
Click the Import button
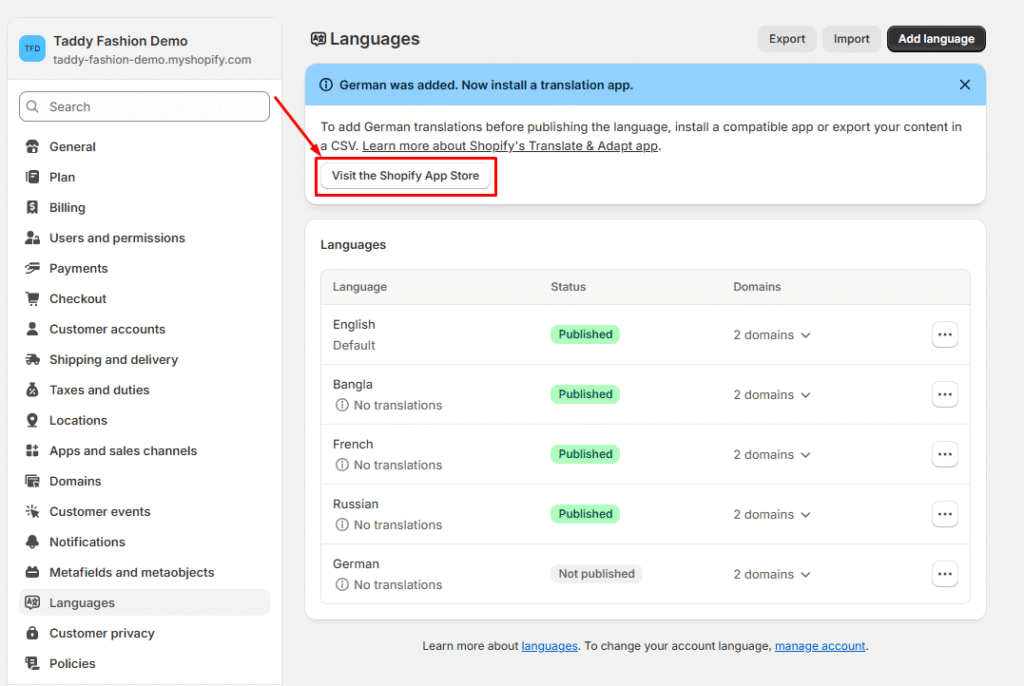pos(852,39)
